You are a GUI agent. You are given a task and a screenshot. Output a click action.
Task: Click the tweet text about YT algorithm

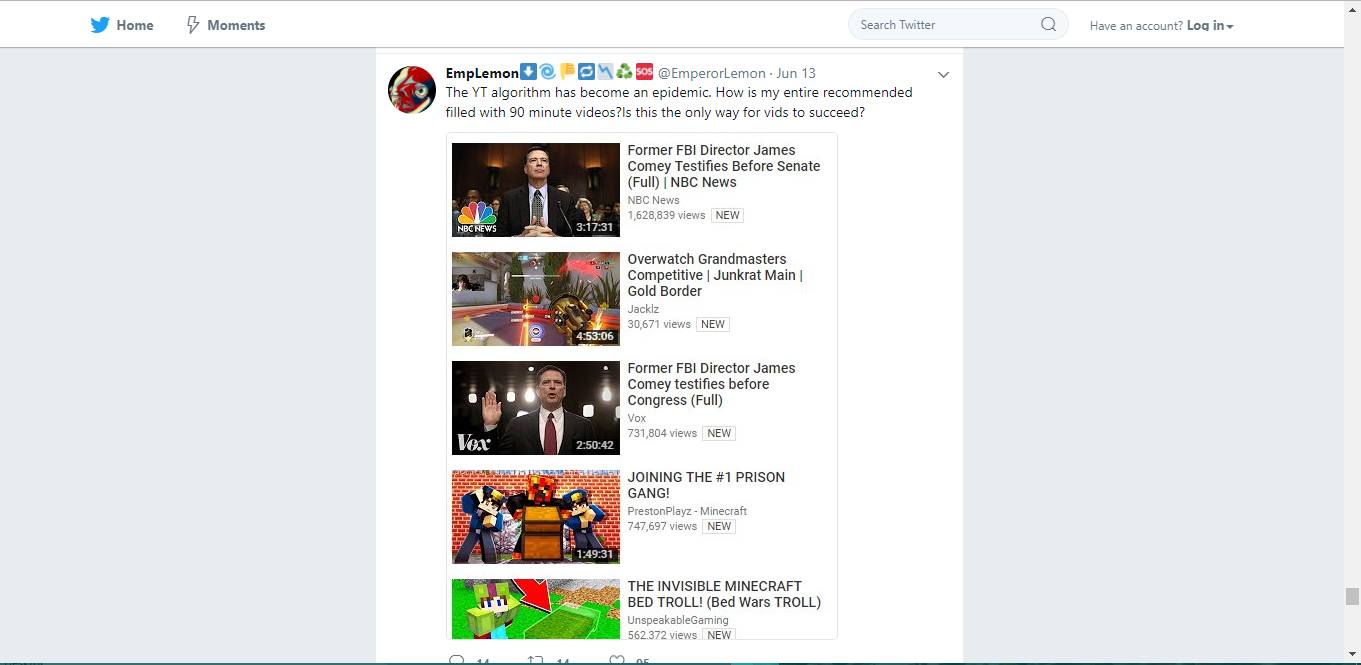(679, 102)
